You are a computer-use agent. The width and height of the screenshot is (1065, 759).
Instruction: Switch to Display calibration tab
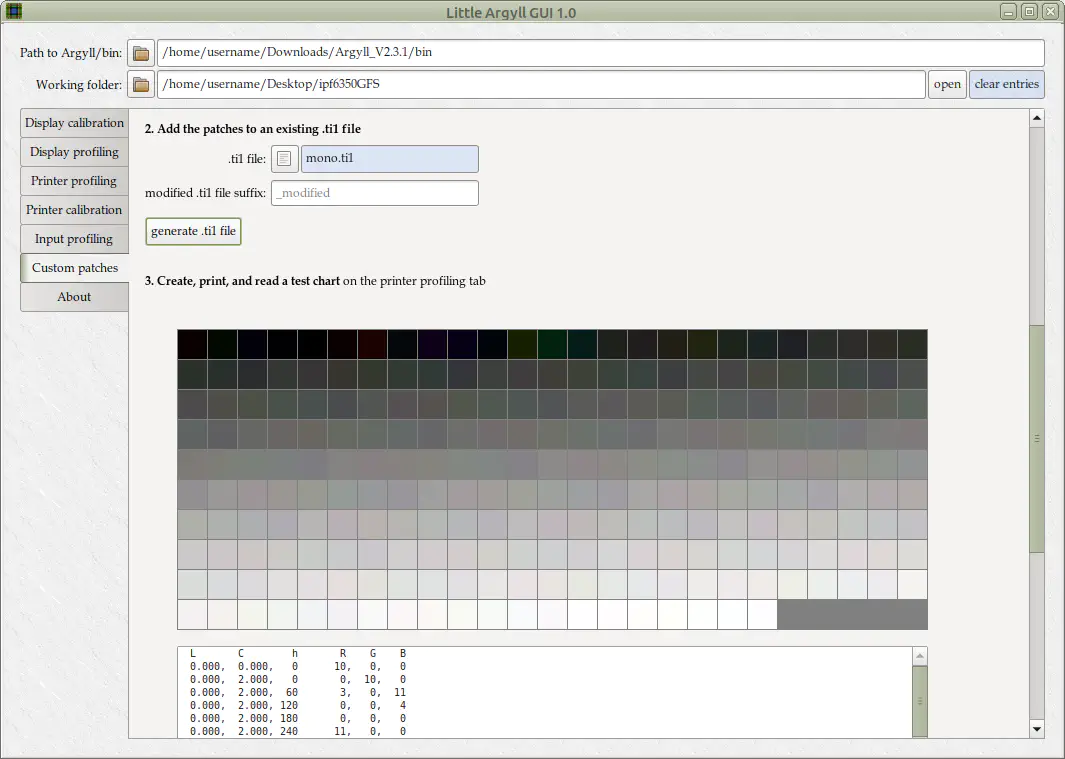click(75, 123)
